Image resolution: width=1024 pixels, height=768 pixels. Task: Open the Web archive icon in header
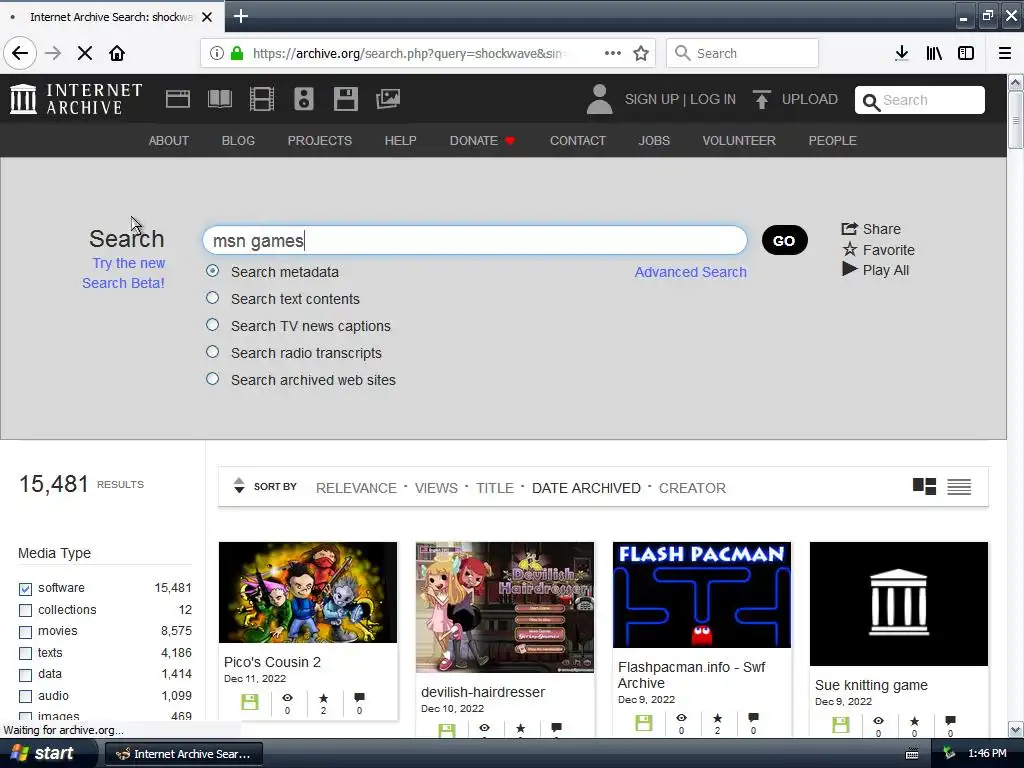(178, 99)
